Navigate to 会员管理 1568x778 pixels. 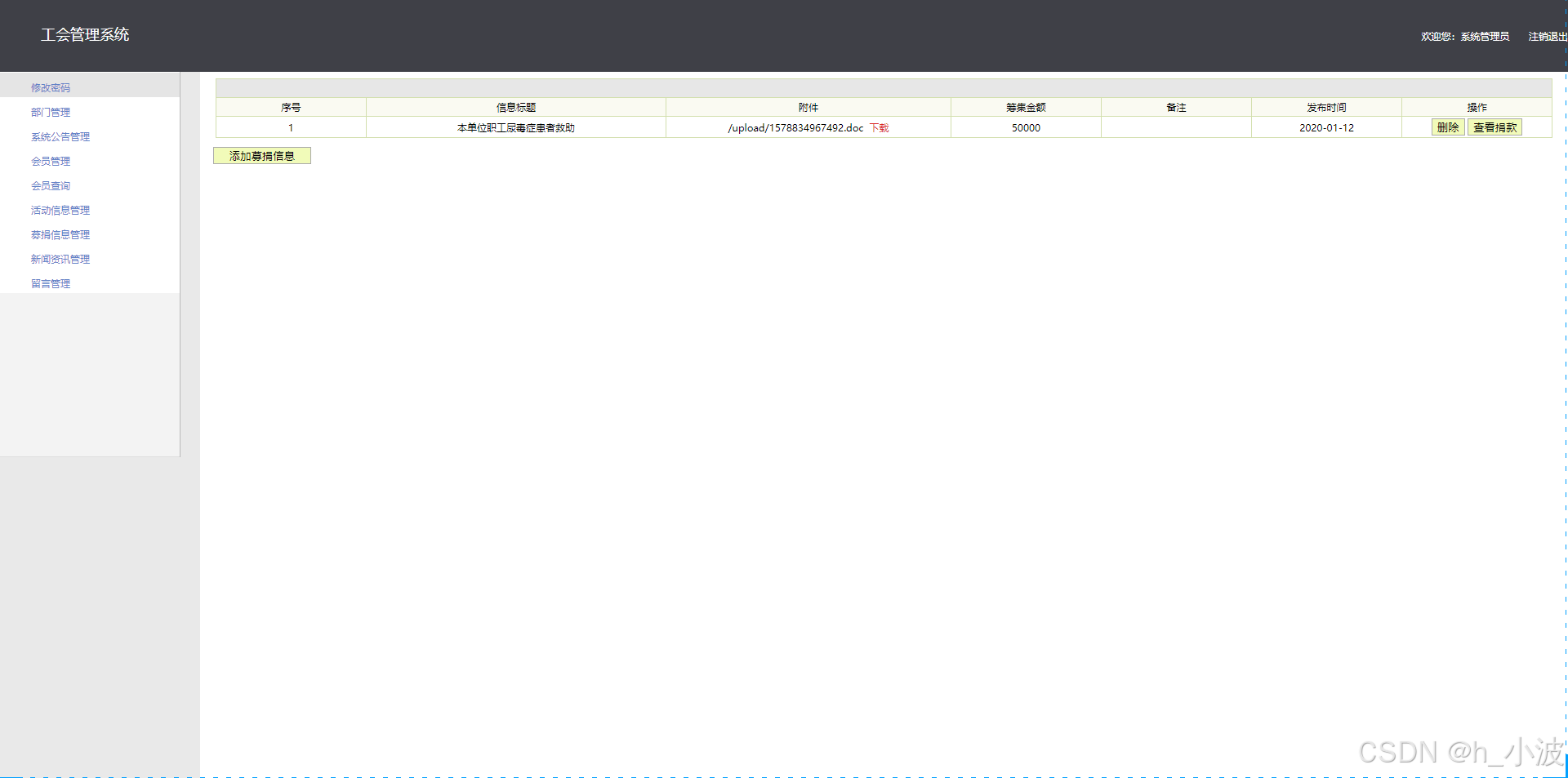(51, 161)
